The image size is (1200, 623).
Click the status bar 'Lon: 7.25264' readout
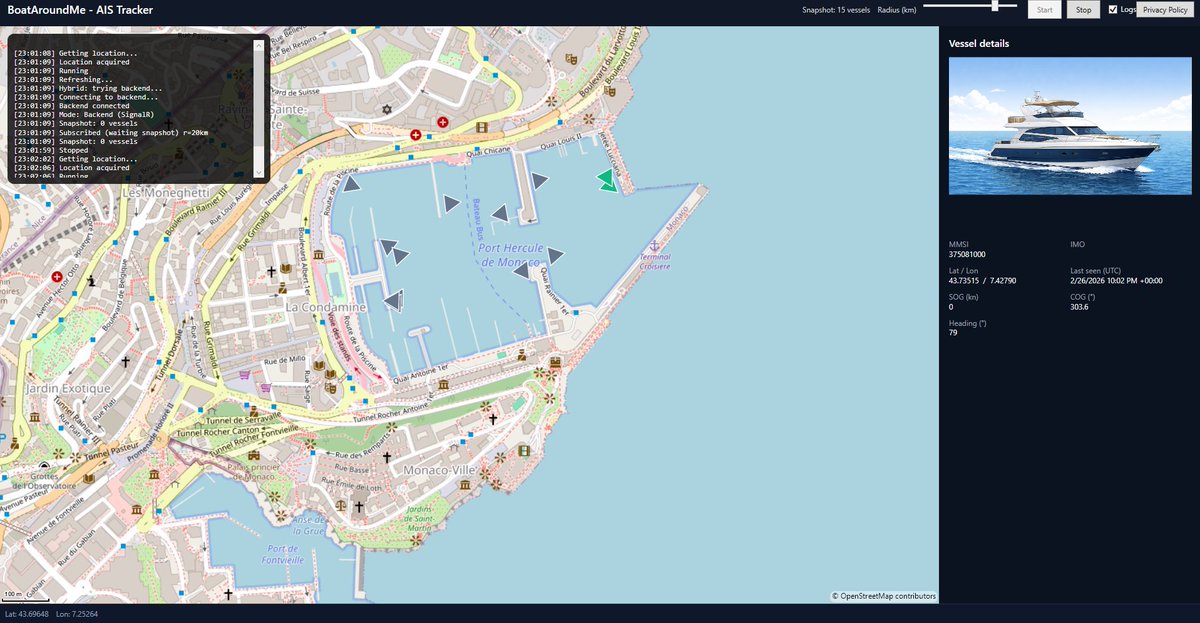click(77, 613)
